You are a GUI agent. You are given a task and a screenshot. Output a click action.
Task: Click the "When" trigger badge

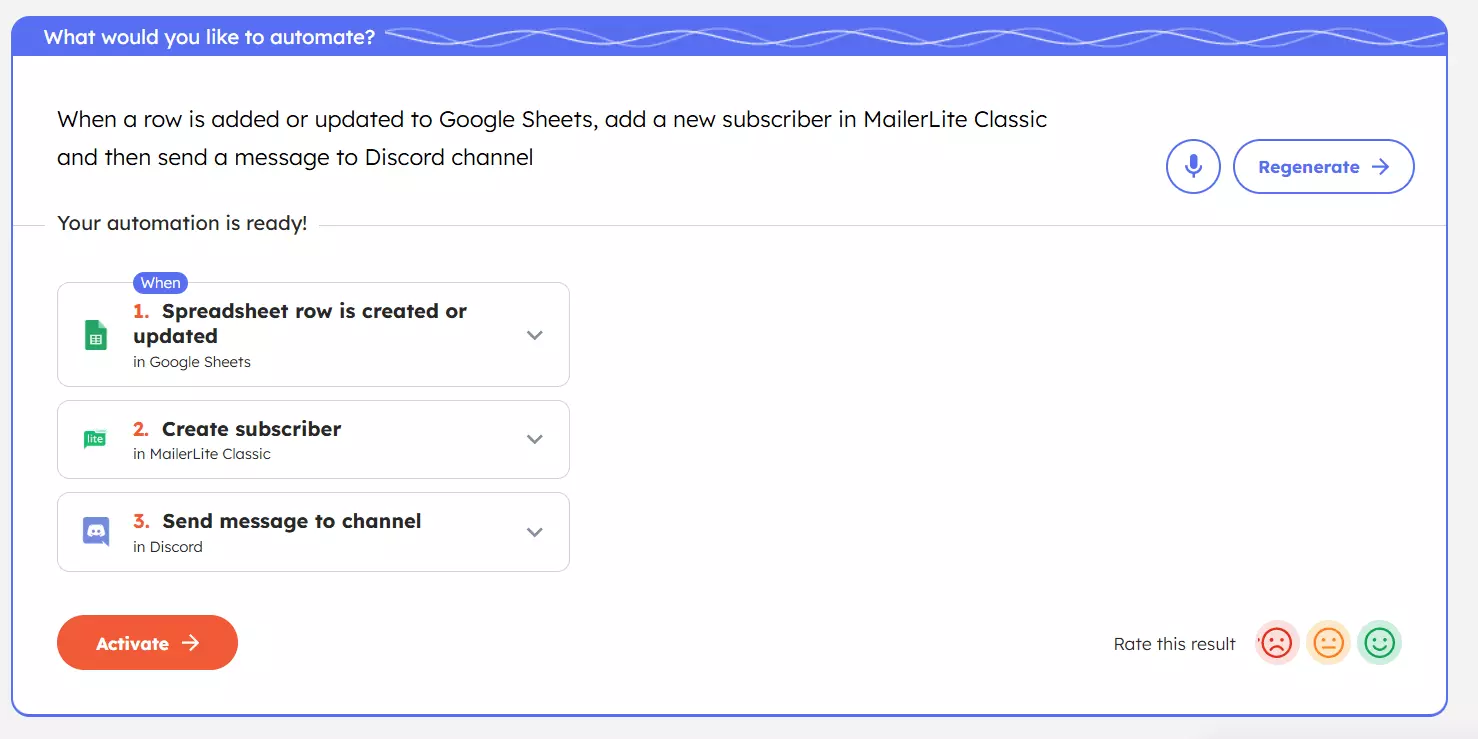tap(160, 283)
